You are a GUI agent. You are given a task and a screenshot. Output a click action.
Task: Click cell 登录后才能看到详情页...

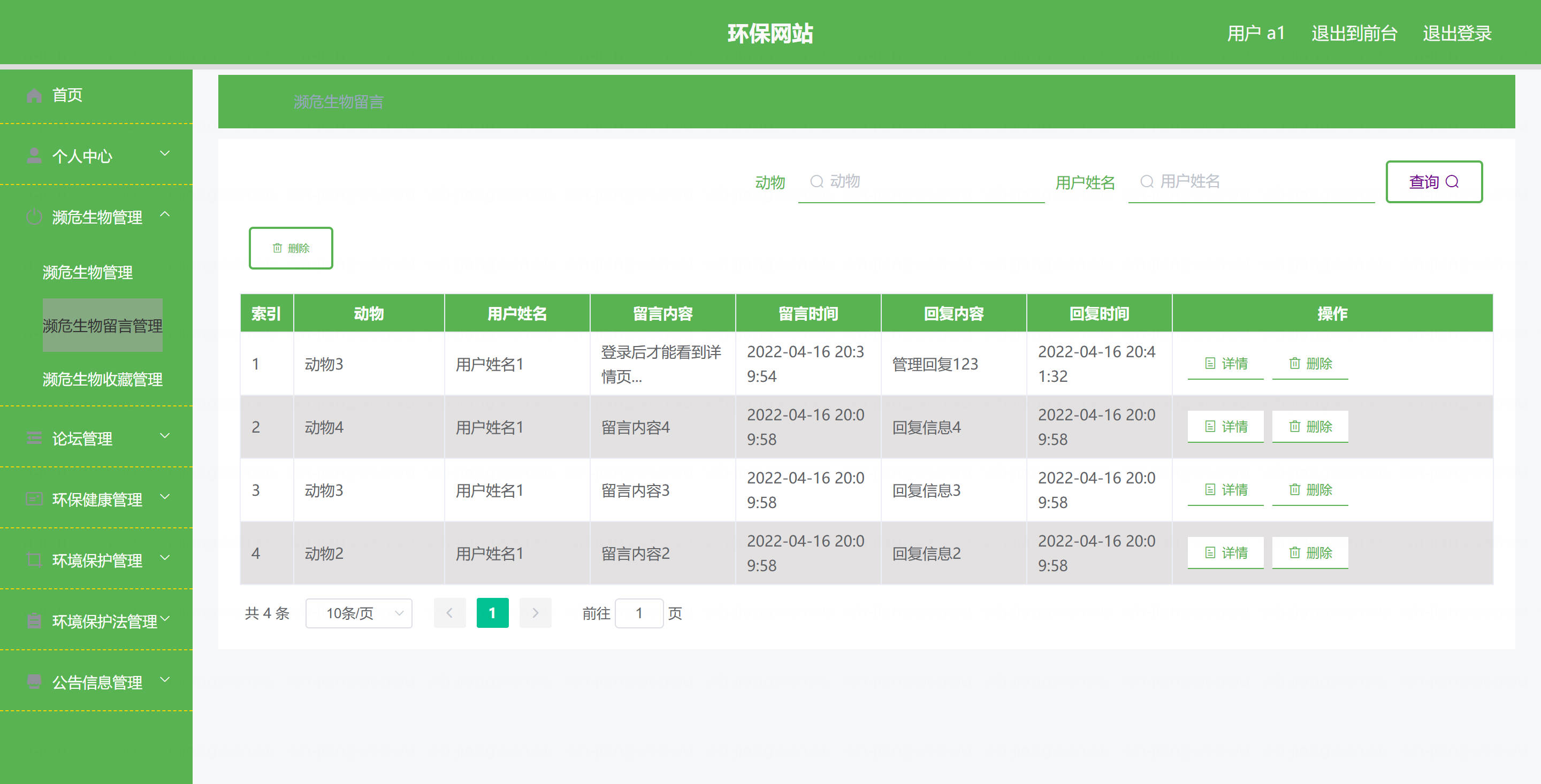click(662, 364)
